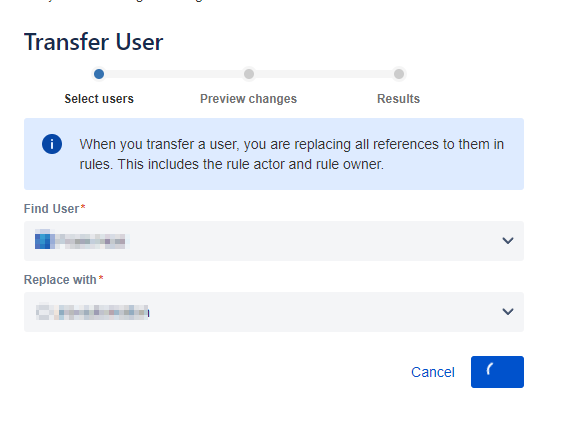Click the Cancel link
The width and height of the screenshot is (574, 428).
(x=433, y=372)
